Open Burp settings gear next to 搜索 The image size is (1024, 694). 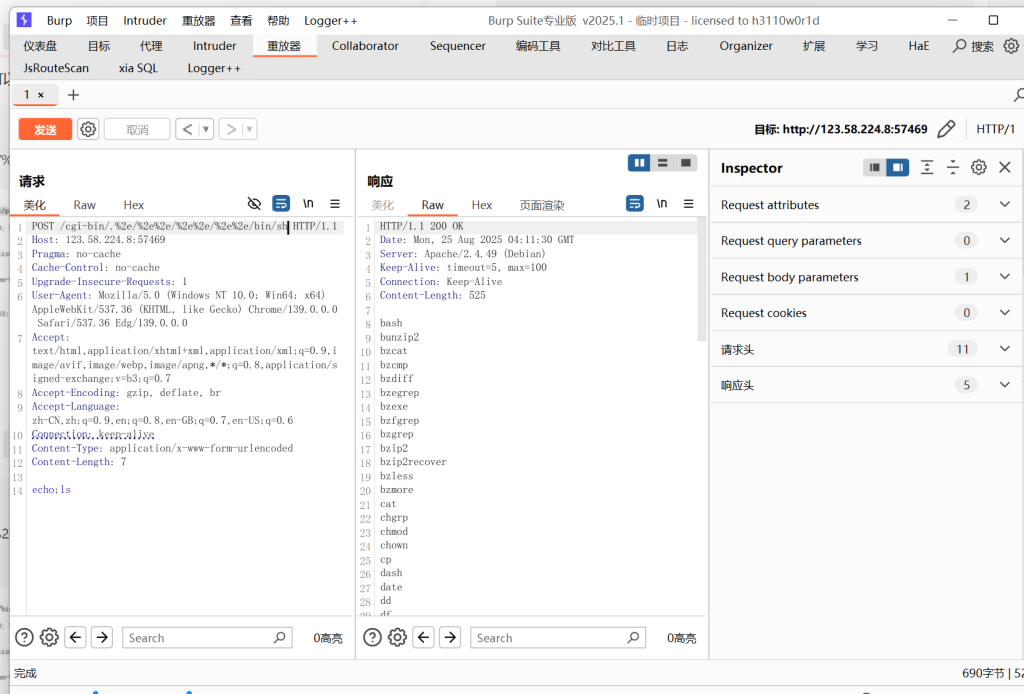click(x=1011, y=46)
